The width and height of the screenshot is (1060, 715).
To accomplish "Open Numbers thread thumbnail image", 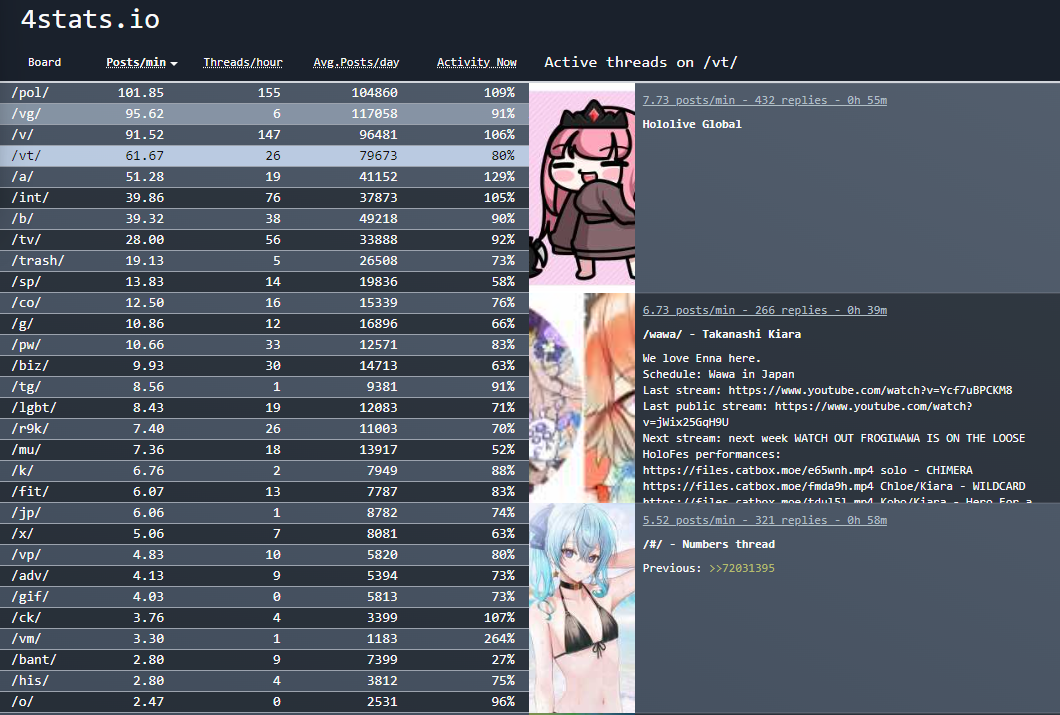I will pyautogui.click(x=582, y=608).
